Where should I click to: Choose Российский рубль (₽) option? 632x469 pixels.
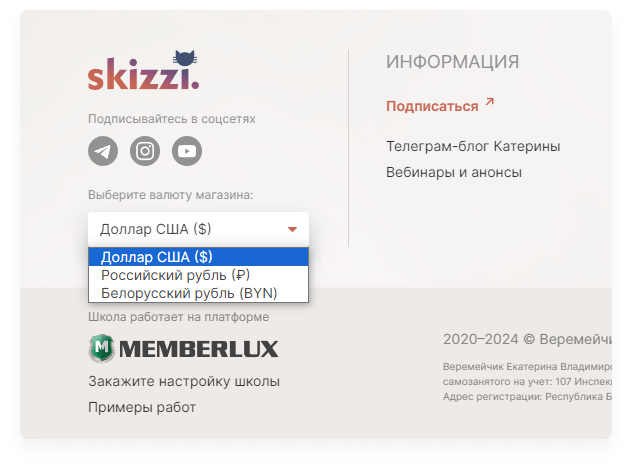tap(198, 275)
